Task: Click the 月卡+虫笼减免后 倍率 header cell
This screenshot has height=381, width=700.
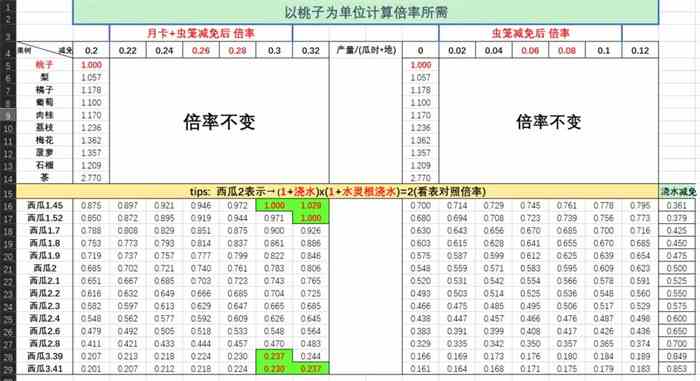Action: [x=201, y=33]
